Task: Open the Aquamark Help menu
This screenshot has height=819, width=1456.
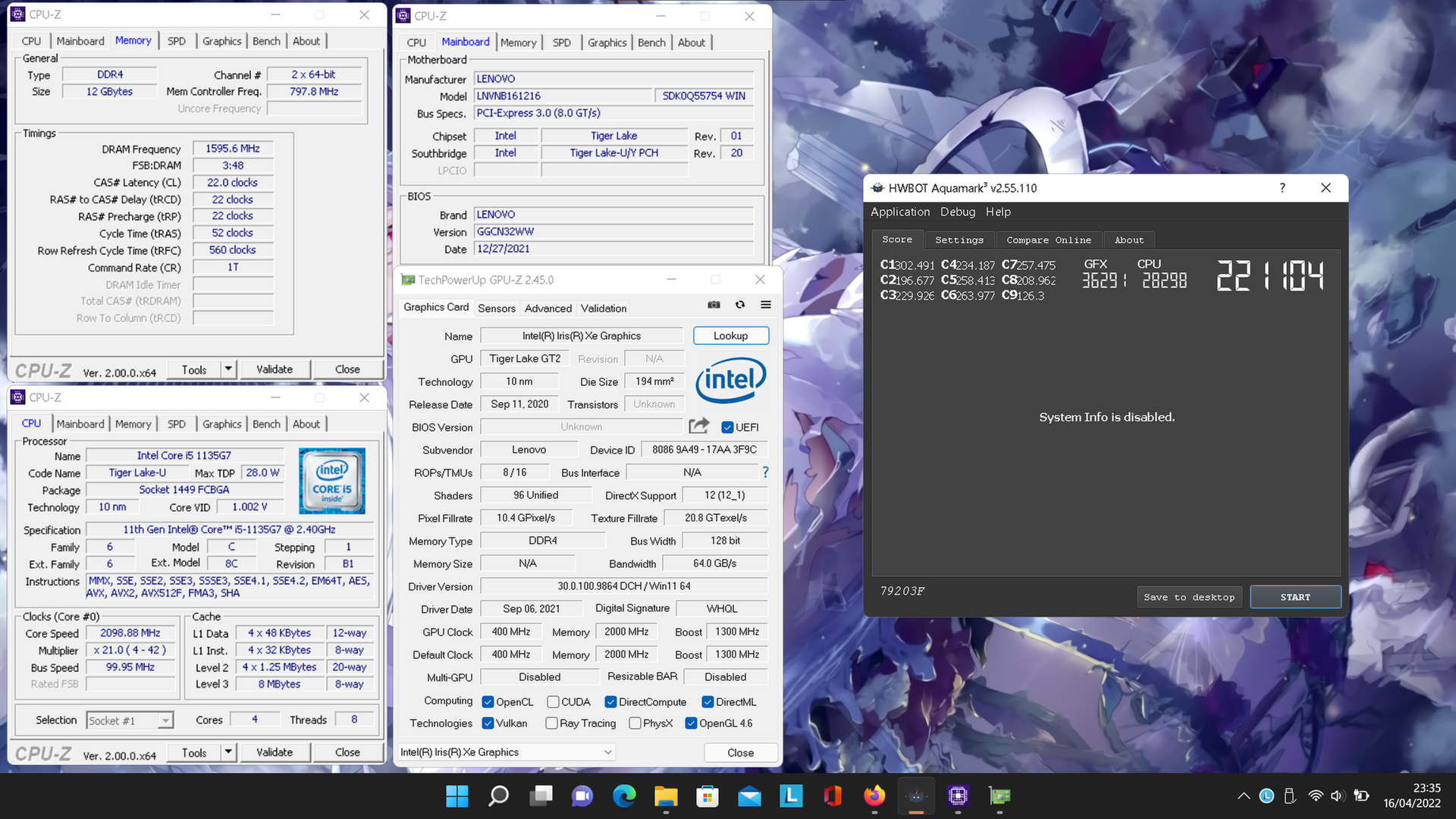Action: tap(998, 212)
